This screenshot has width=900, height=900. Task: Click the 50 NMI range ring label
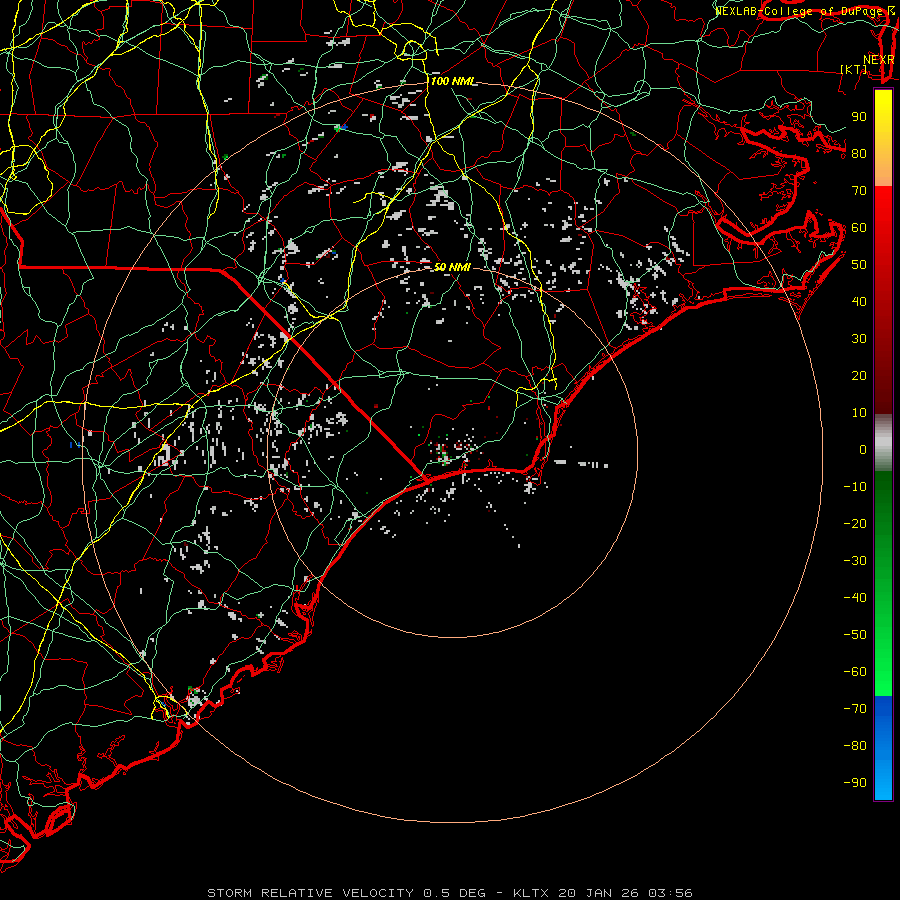(x=452, y=267)
